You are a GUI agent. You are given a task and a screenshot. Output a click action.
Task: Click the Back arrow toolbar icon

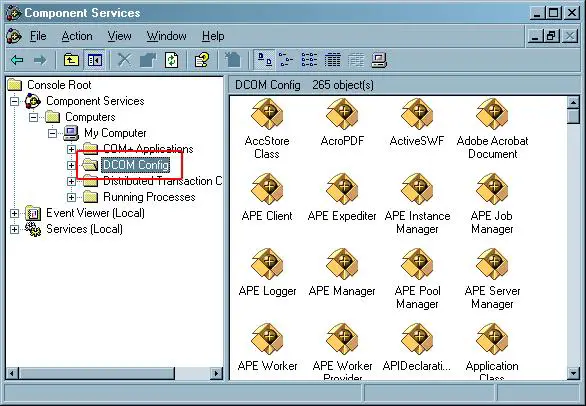point(17,60)
